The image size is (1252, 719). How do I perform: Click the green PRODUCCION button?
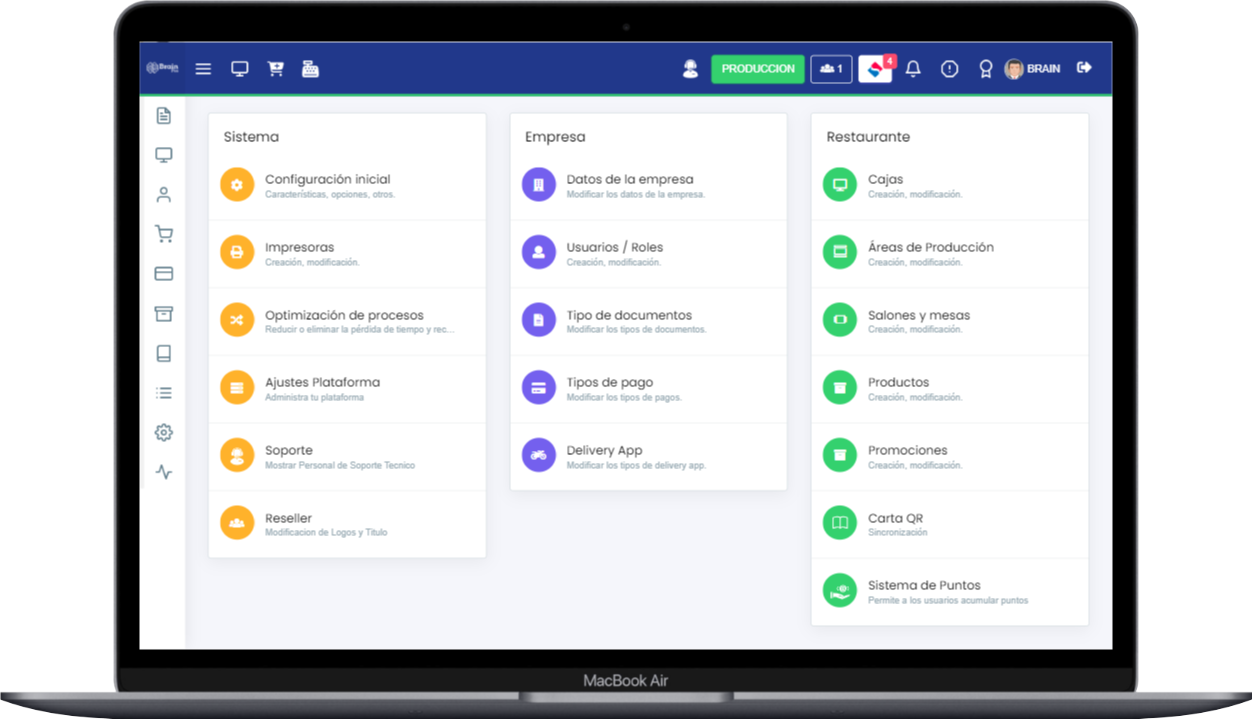point(757,69)
